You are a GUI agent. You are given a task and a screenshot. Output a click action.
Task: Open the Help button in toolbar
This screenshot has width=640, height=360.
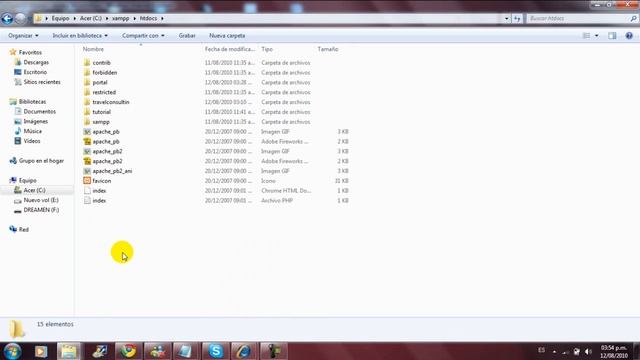(629, 36)
